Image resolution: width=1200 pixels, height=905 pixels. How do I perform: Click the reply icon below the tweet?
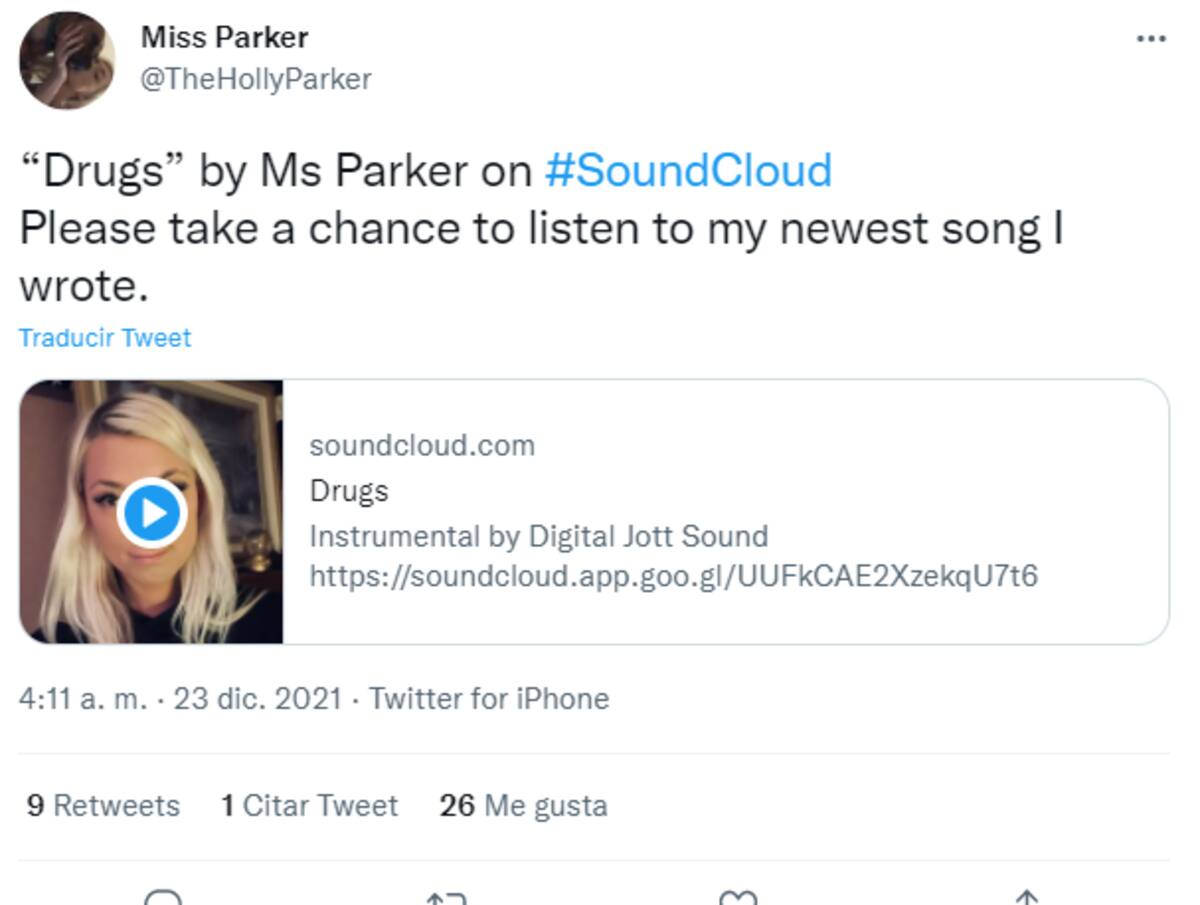coord(162,897)
